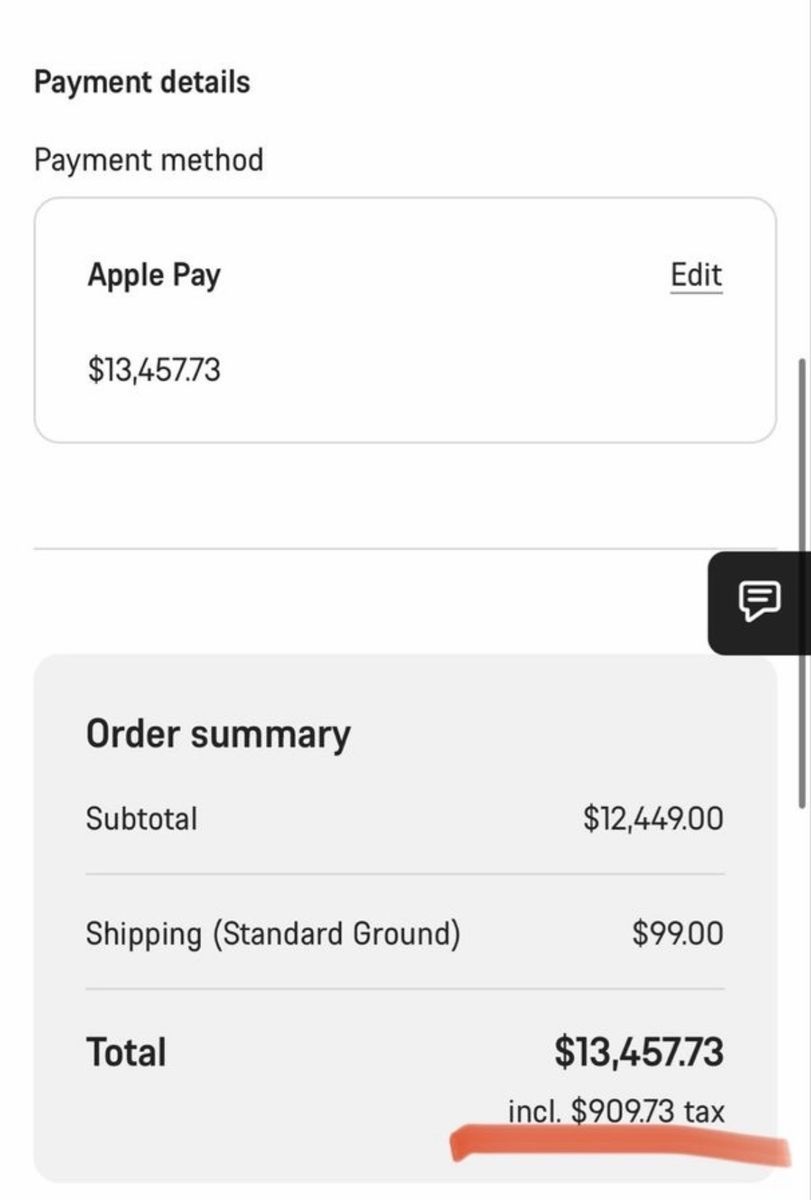Select the Apple Pay payment method label
The image size is (811, 1200).
[x=154, y=275]
